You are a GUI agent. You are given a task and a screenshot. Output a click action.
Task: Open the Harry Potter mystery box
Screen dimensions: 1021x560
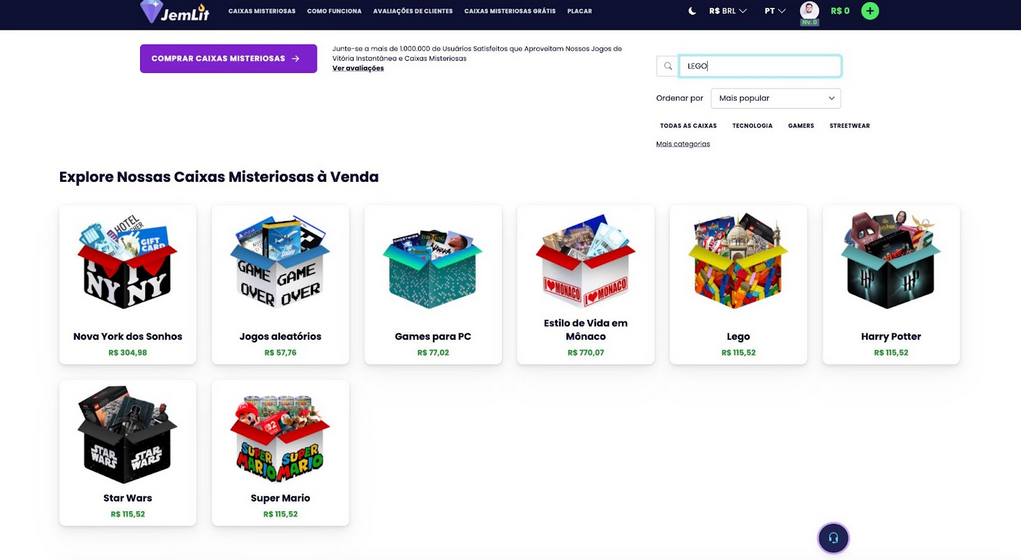tap(891, 285)
